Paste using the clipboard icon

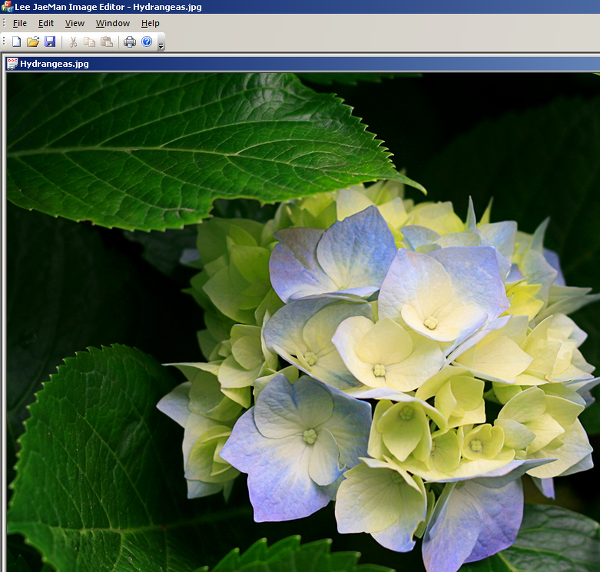click(107, 42)
